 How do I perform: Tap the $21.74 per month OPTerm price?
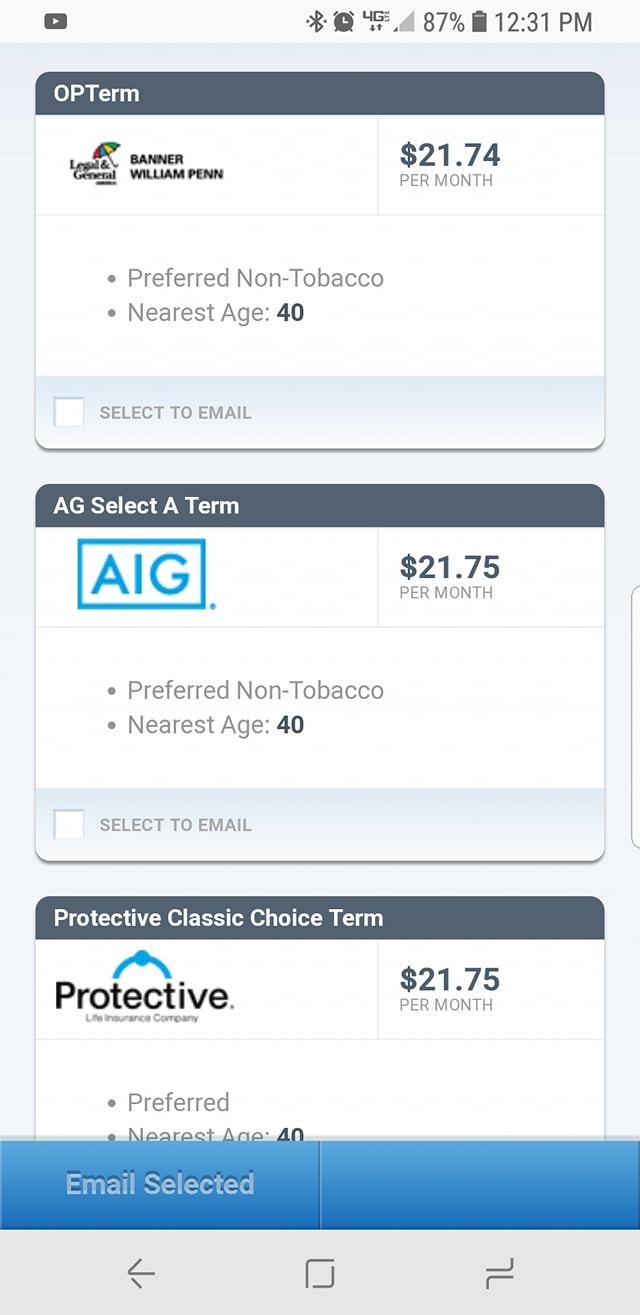click(x=450, y=164)
